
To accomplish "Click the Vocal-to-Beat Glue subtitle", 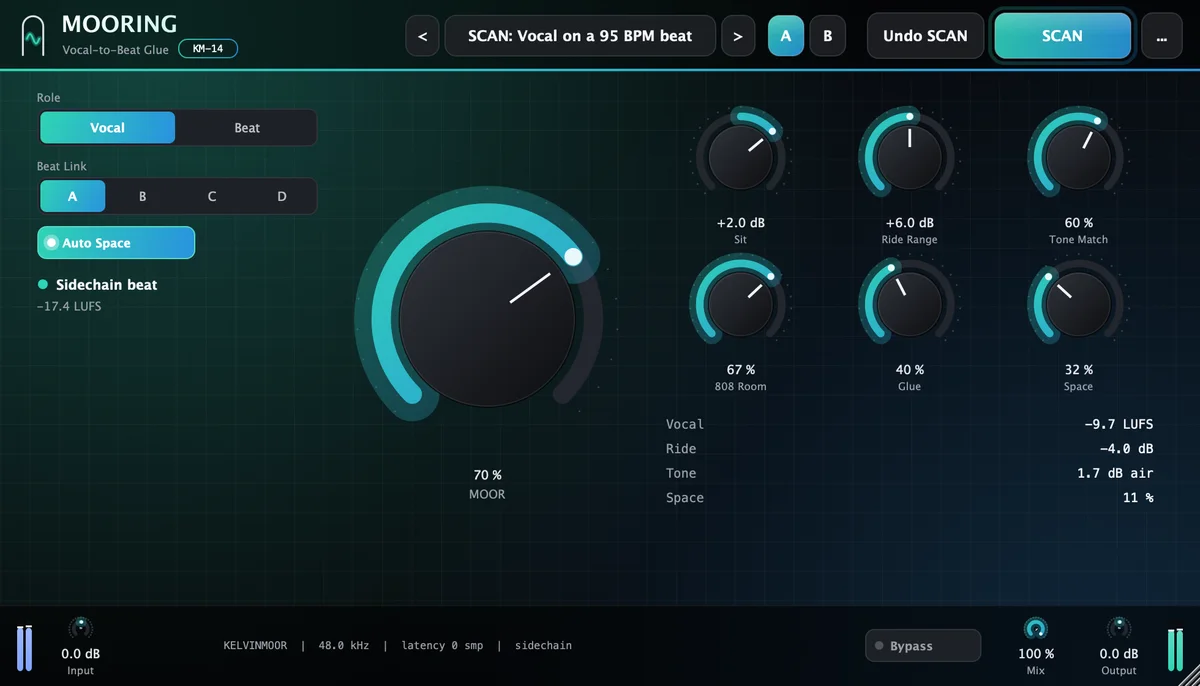I will 115,49.
